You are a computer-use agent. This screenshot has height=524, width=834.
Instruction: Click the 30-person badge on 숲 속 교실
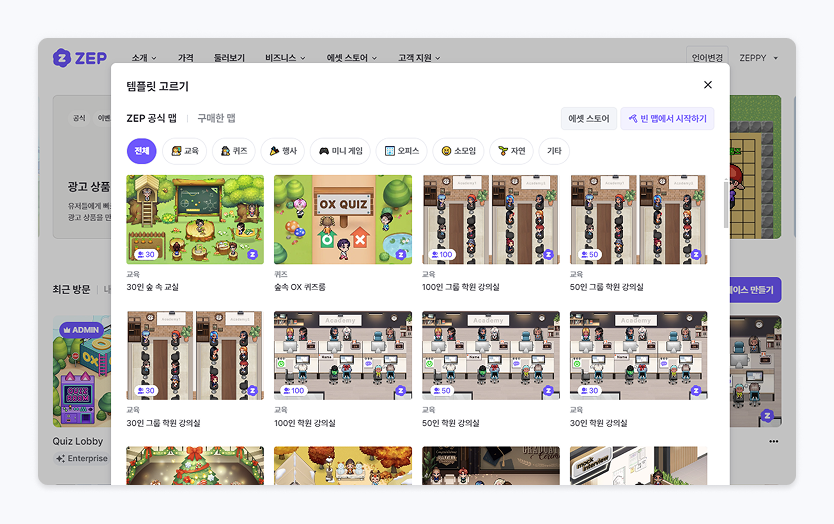[x=145, y=254]
